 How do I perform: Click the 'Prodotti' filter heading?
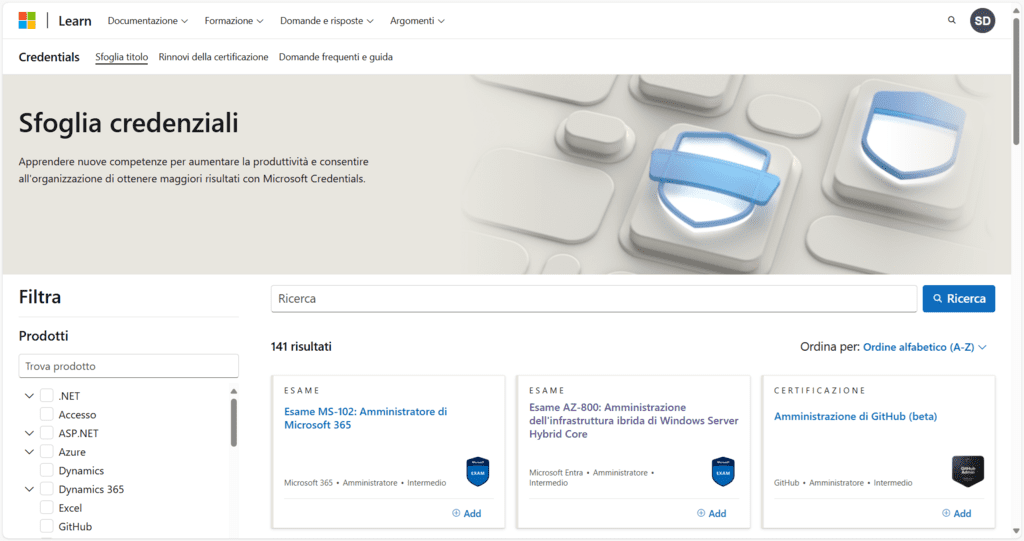(43, 336)
